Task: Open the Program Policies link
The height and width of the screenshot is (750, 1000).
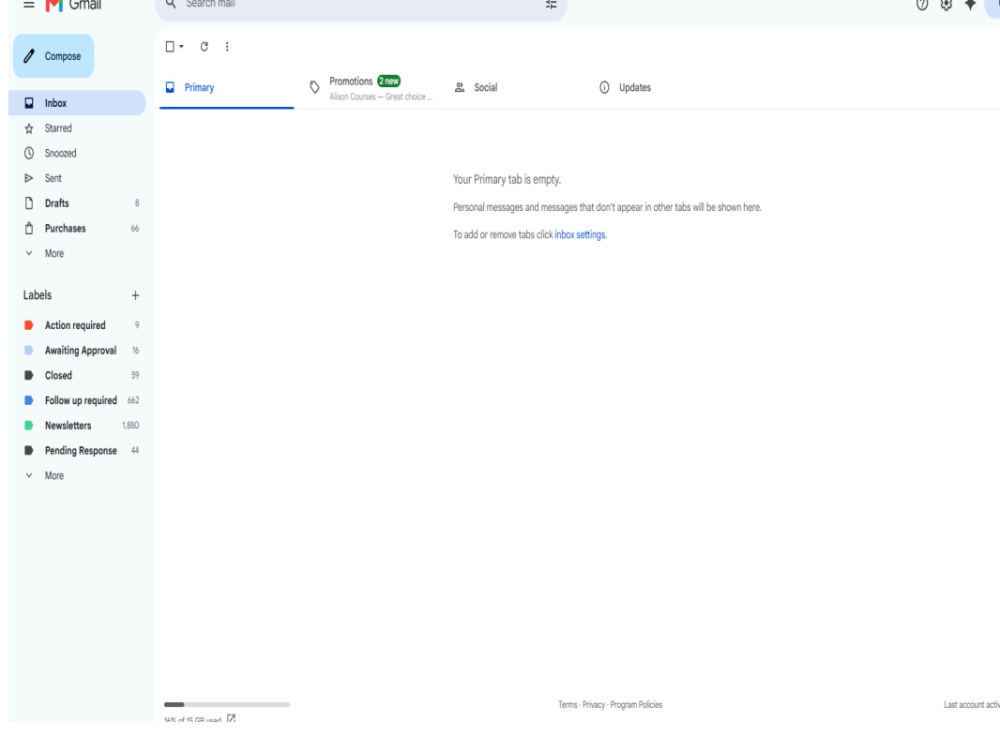Action: pyautogui.click(x=636, y=705)
